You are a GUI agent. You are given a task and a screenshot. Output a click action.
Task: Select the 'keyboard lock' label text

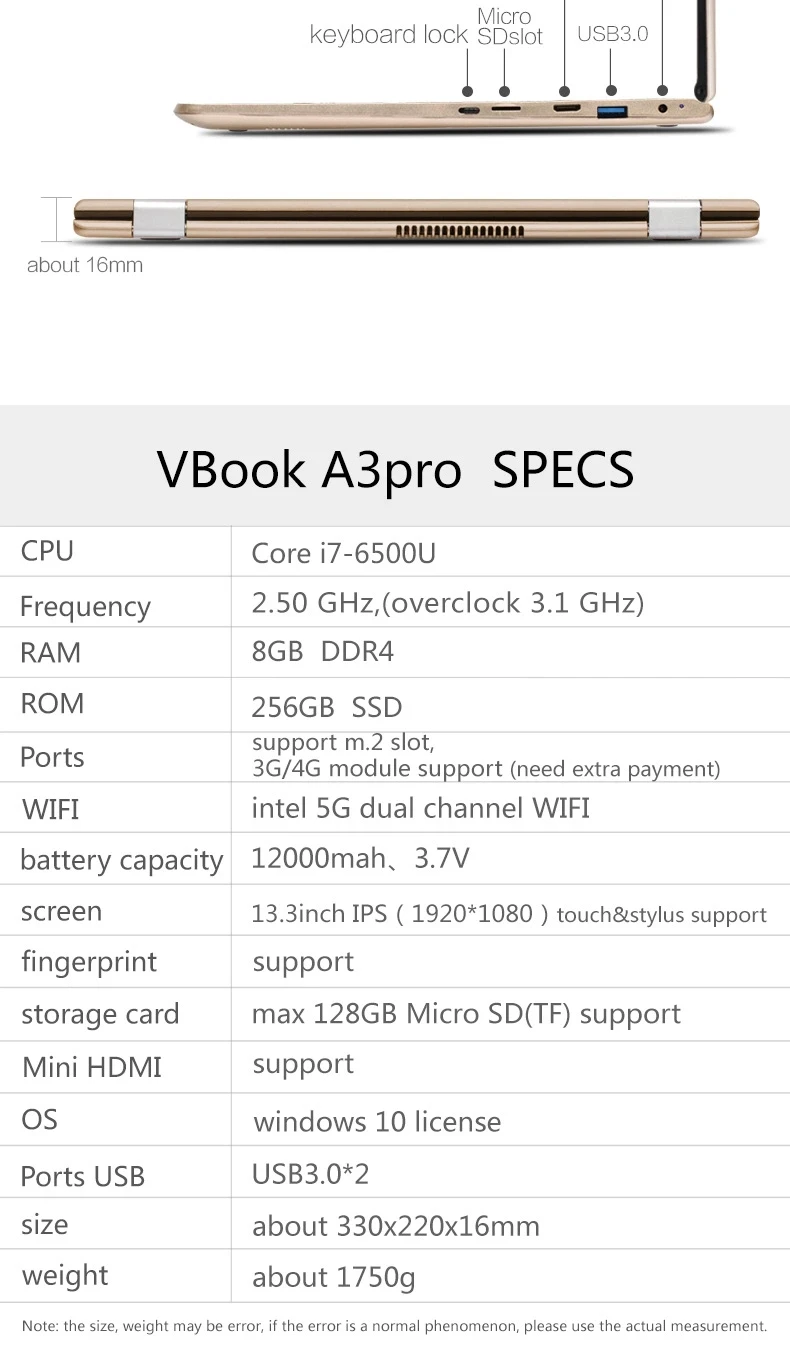point(388,35)
